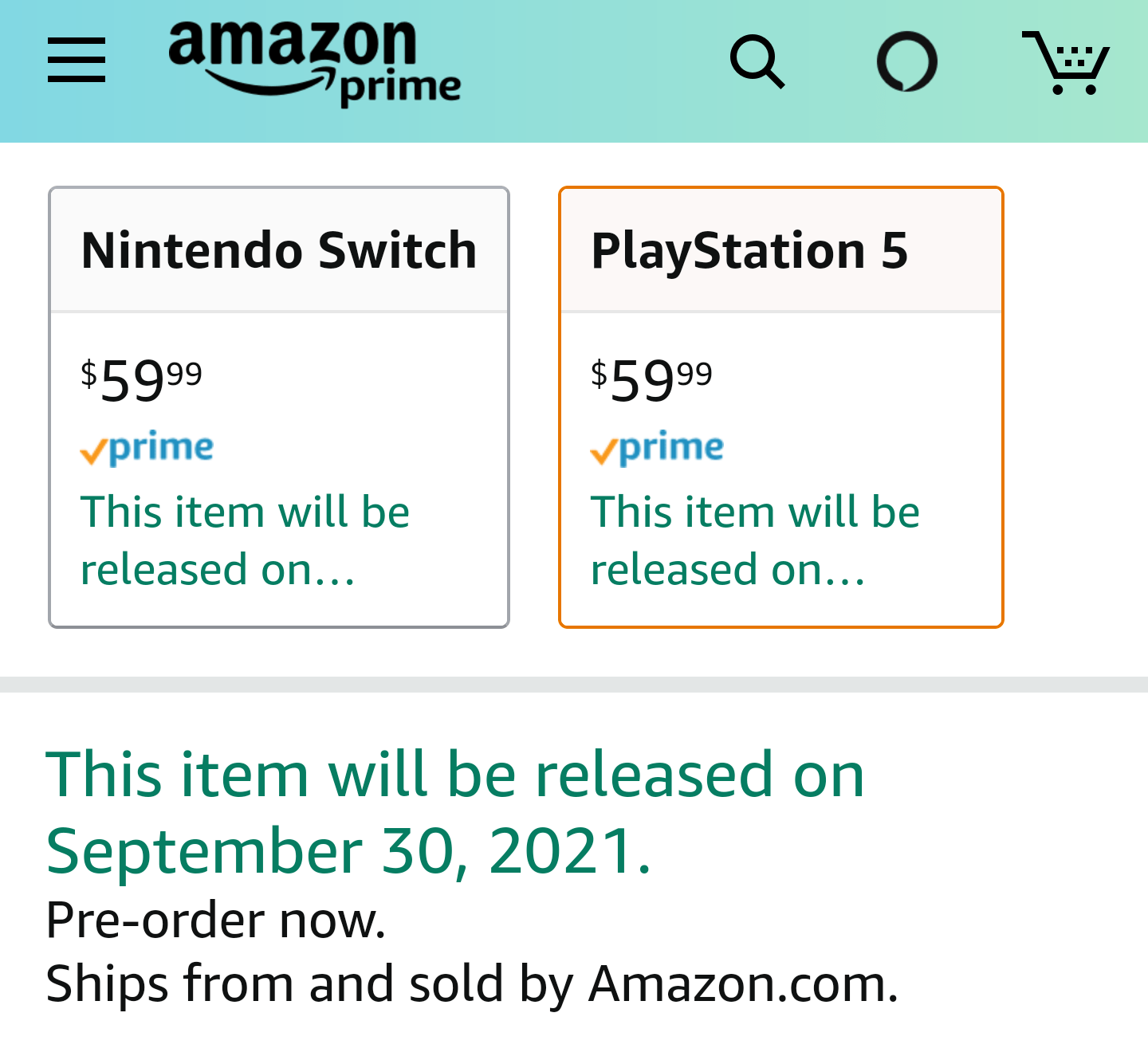
Task: Select the Nintendo Switch product card
Action: [x=277, y=406]
